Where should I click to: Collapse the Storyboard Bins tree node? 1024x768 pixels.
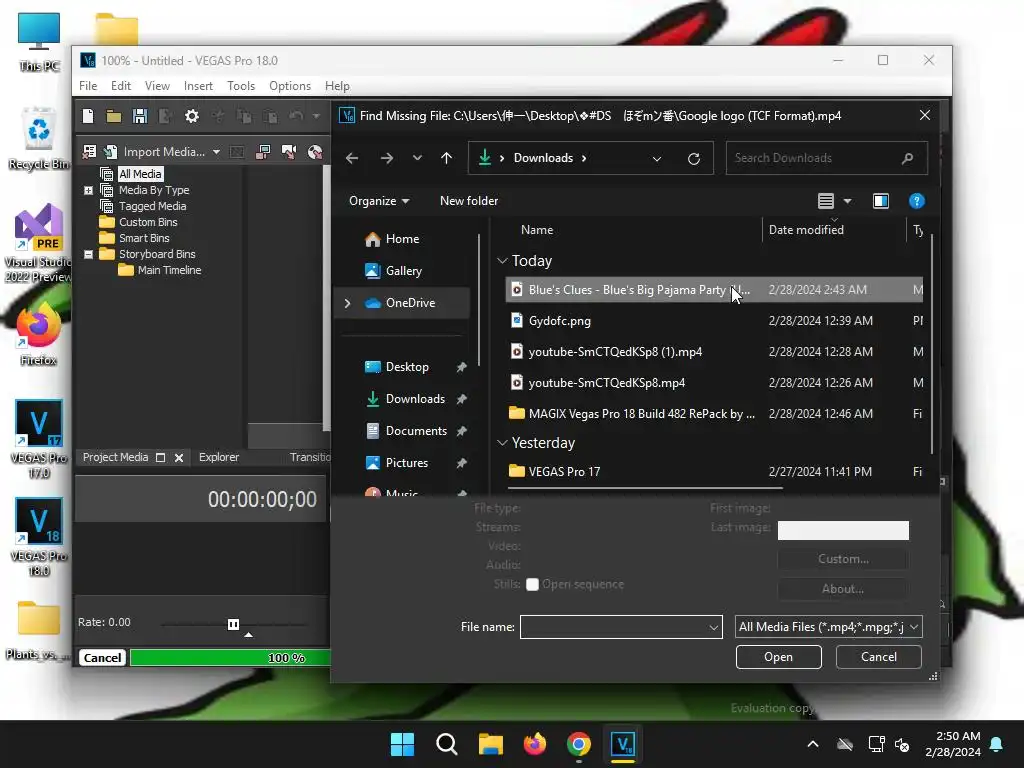[x=88, y=255]
